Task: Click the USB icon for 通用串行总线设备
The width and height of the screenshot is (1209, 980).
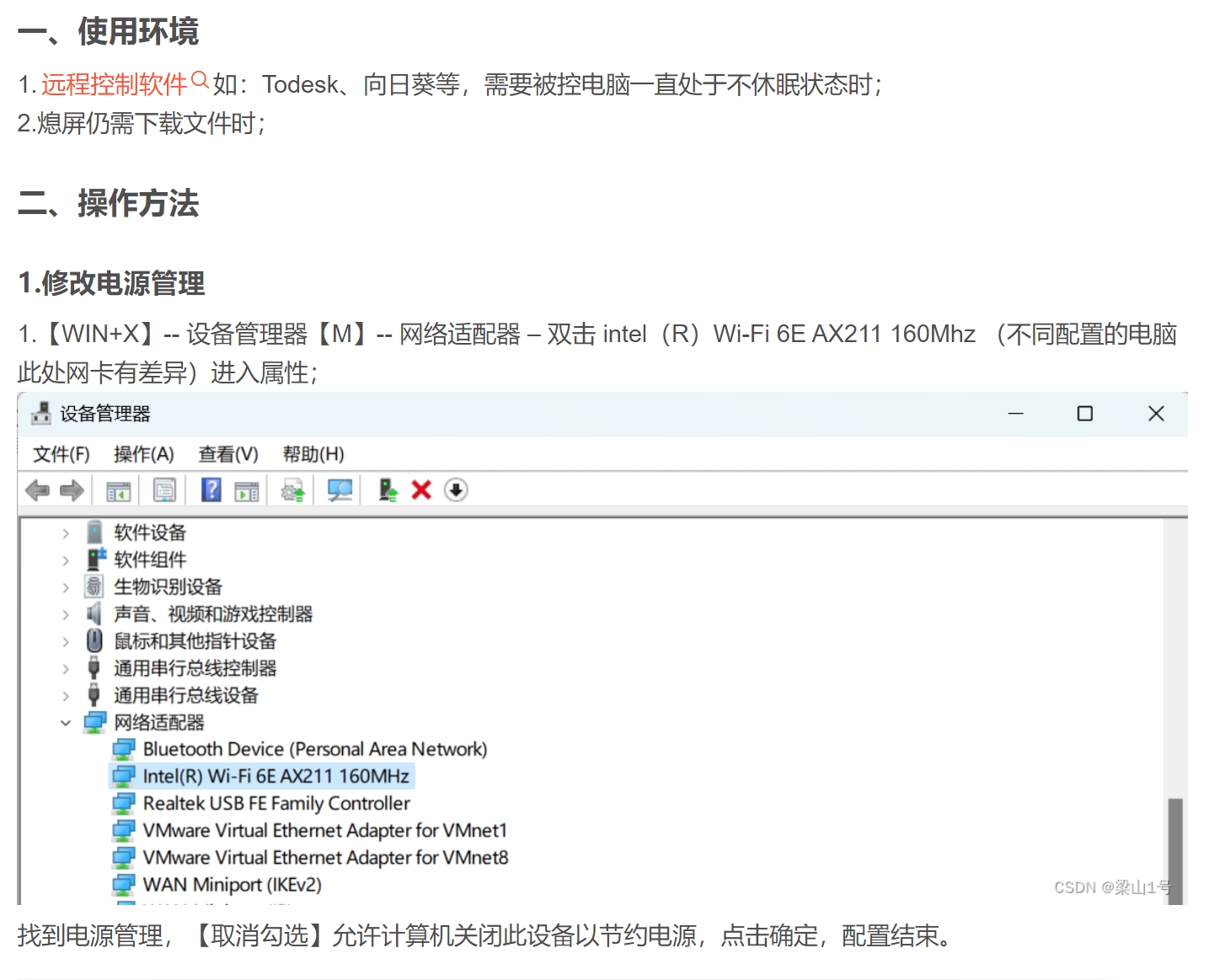Action: [x=94, y=694]
